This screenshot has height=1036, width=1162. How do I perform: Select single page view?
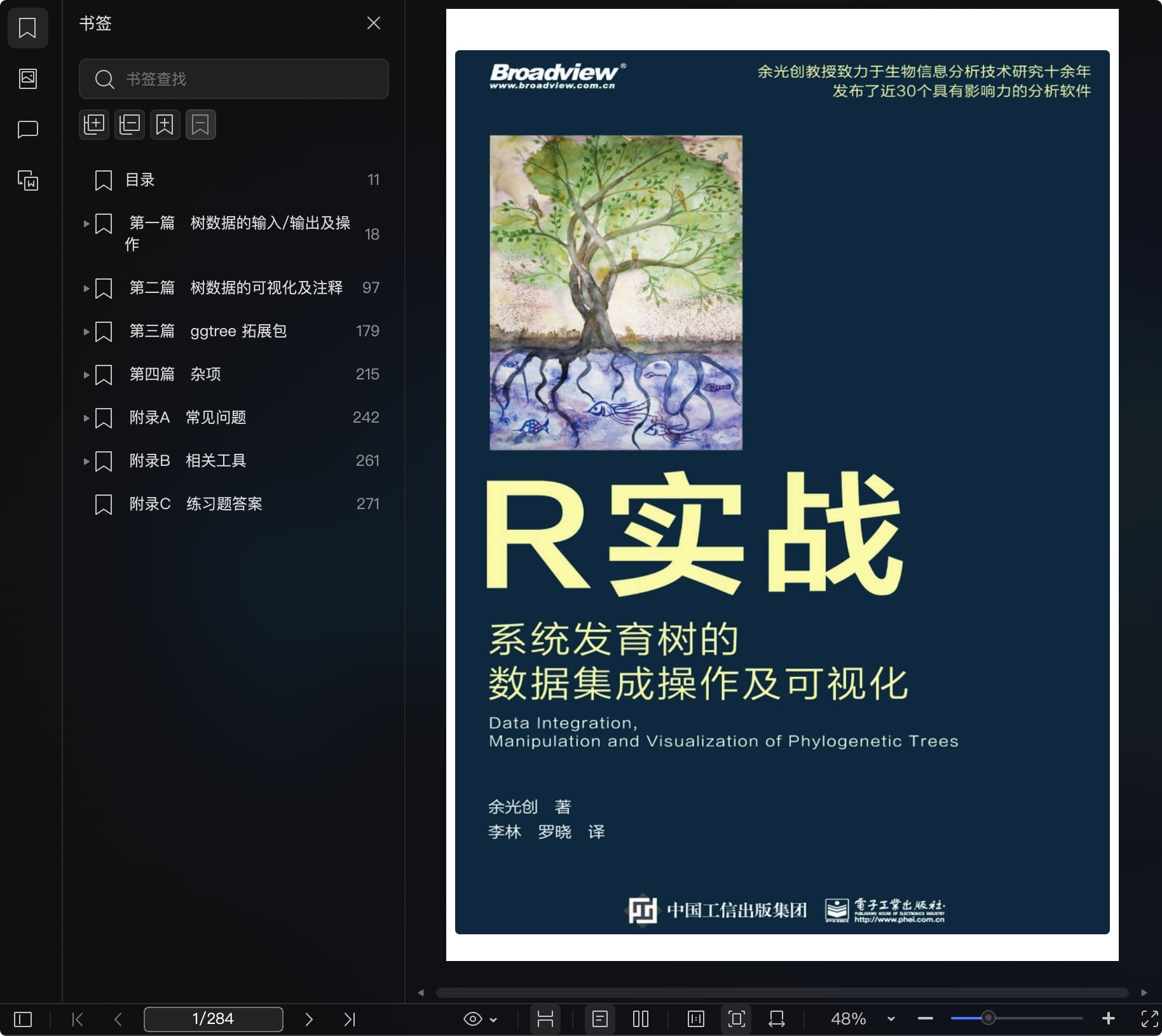600,1019
